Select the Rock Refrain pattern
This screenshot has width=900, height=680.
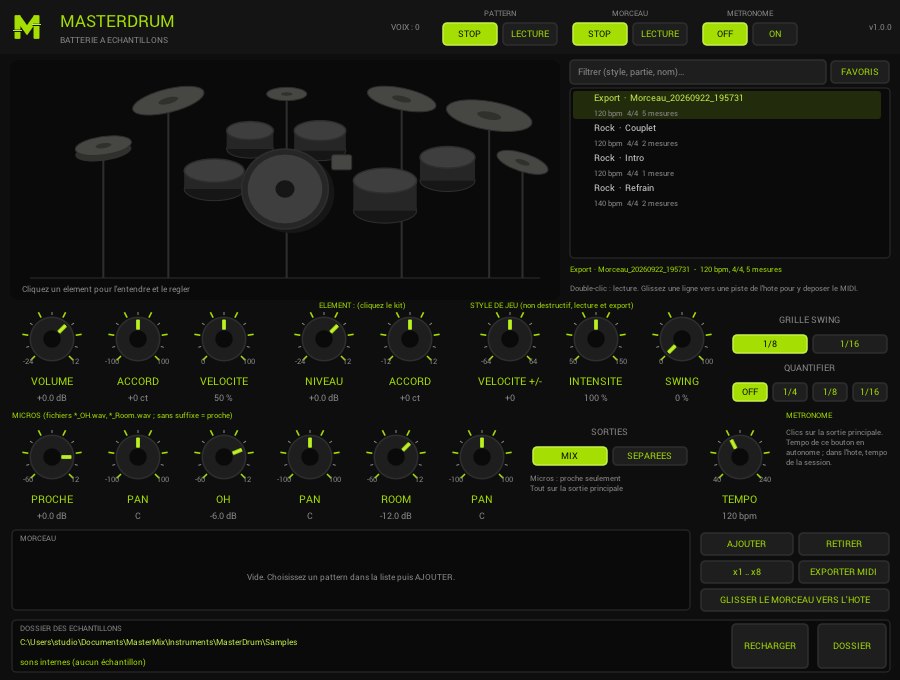727,195
